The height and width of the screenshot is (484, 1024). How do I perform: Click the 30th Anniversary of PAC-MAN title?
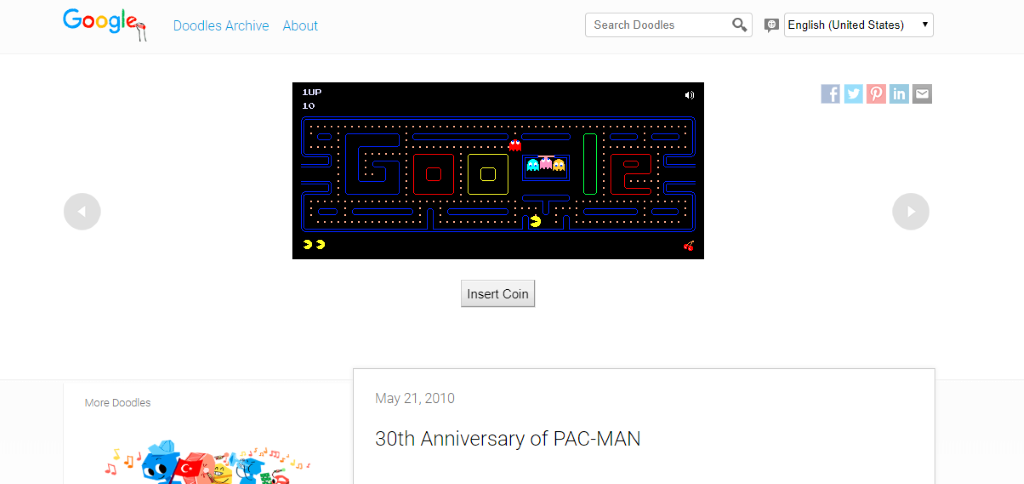[507, 438]
